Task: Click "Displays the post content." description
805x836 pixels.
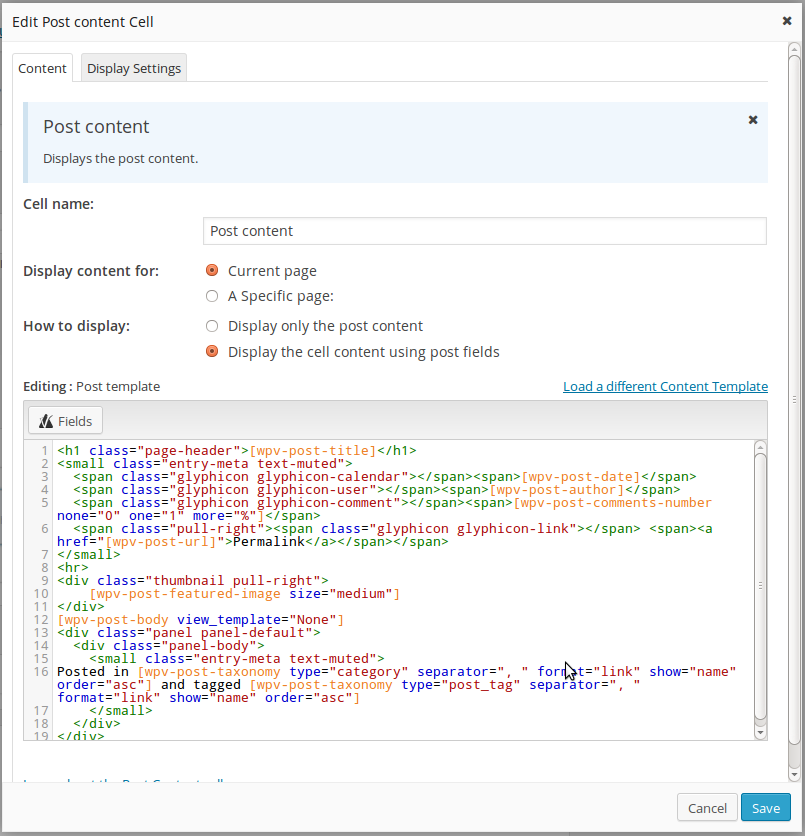Action: (120, 158)
